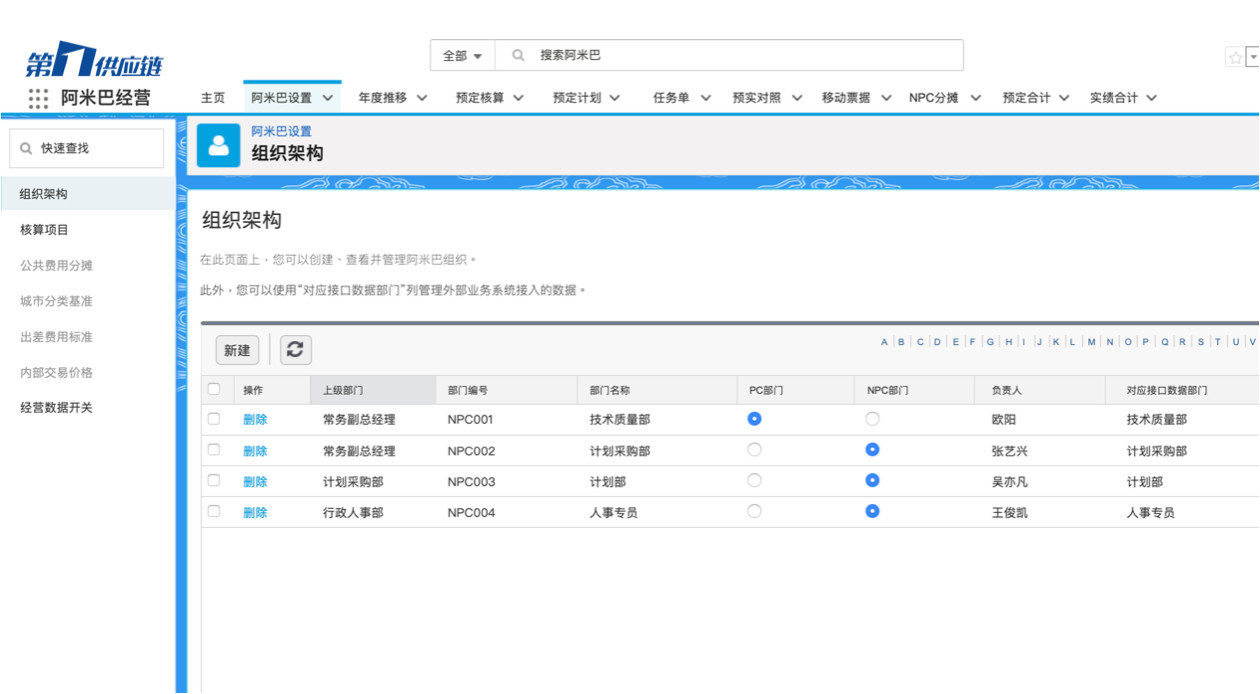Expand the chevron next to NPC分摊
The image size is (1260, 694).
975,98
